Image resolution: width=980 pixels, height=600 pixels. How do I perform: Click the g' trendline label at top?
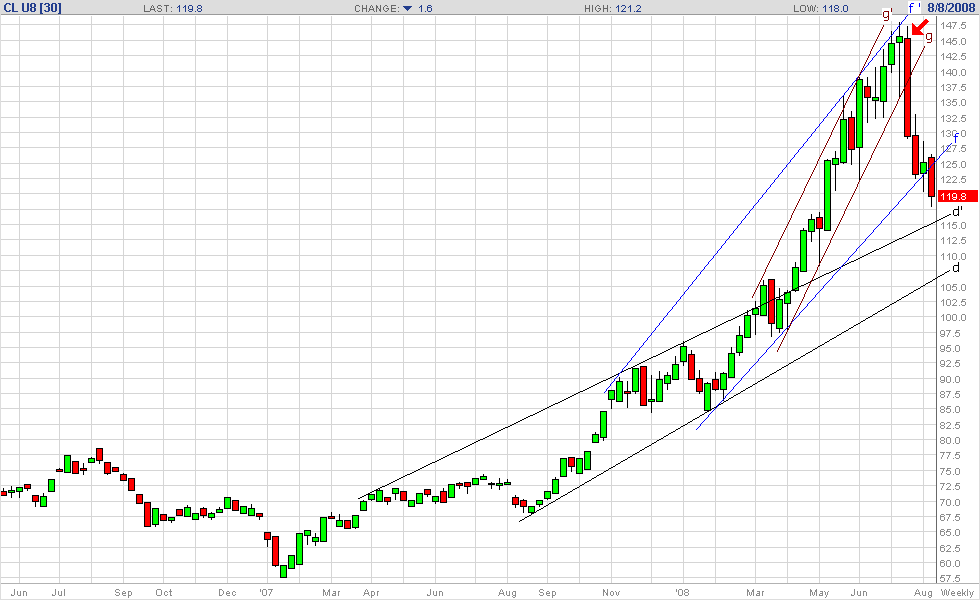pyautogui.click(x=887, y=14)
